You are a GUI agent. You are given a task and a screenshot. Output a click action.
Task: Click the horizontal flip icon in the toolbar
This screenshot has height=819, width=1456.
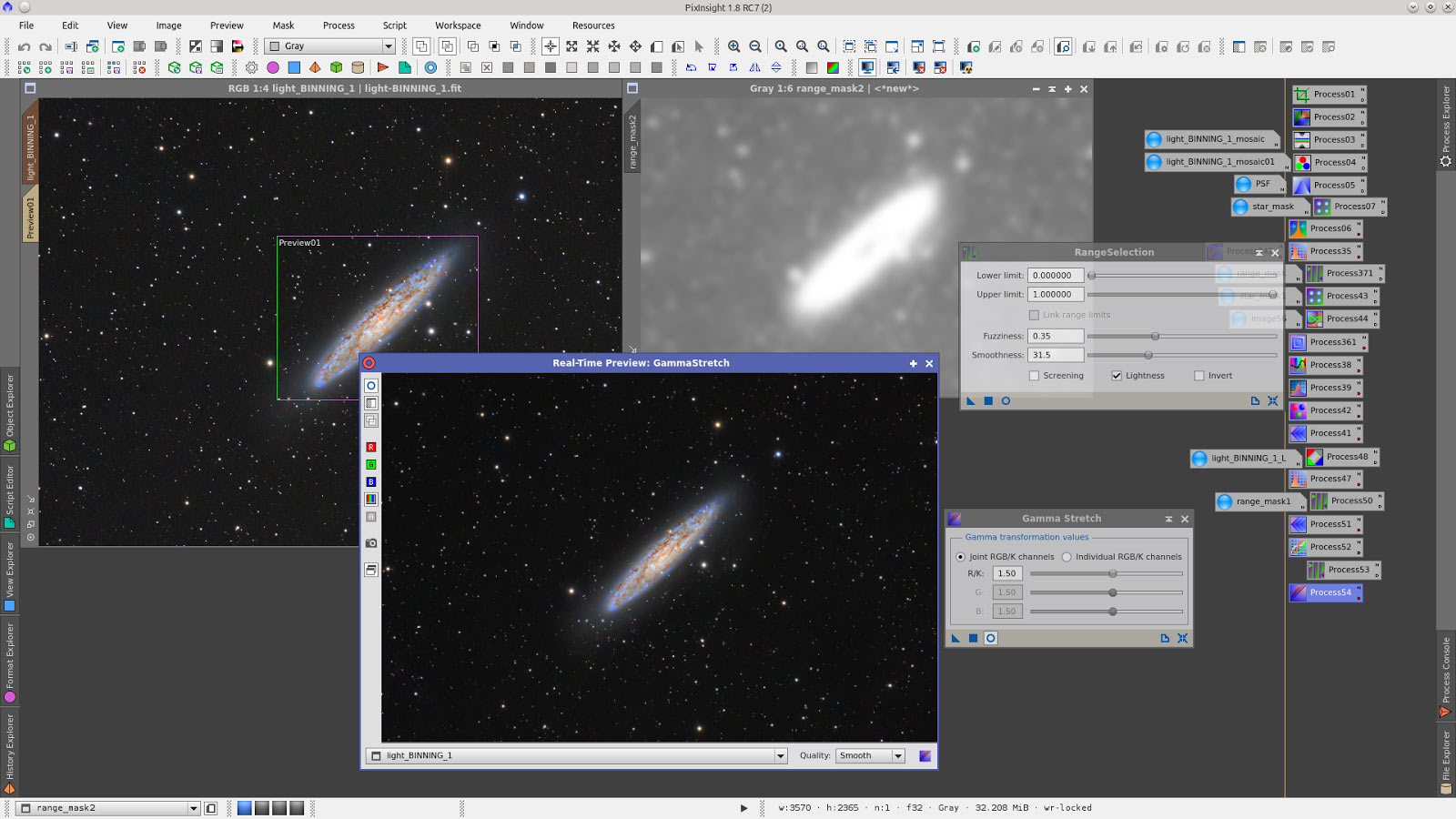pyautogui.click(x=755, y=67)
